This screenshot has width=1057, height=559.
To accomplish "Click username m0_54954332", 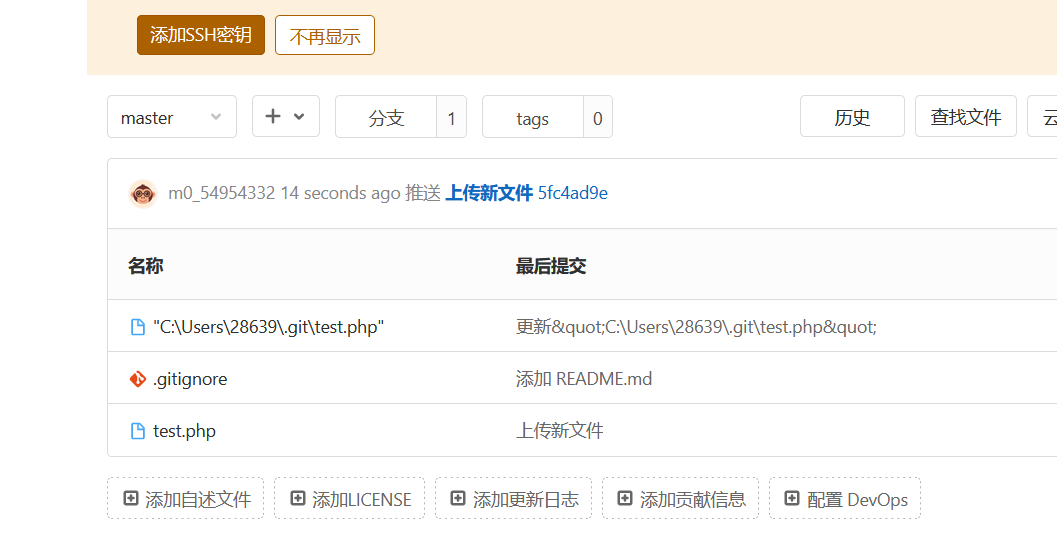I will [x=222, y=194].
